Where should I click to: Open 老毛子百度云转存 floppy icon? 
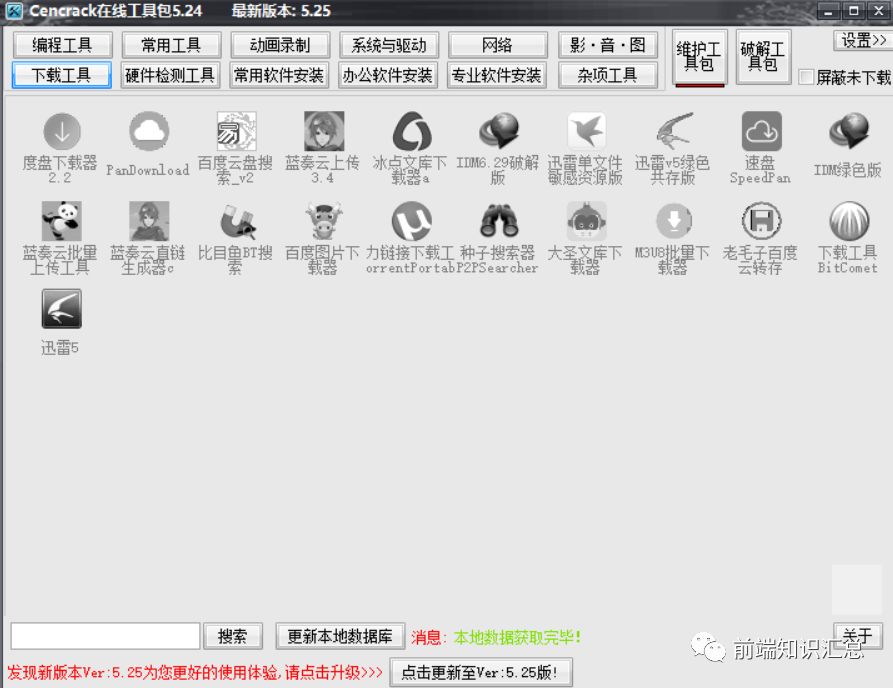click(x=761, y=221)
